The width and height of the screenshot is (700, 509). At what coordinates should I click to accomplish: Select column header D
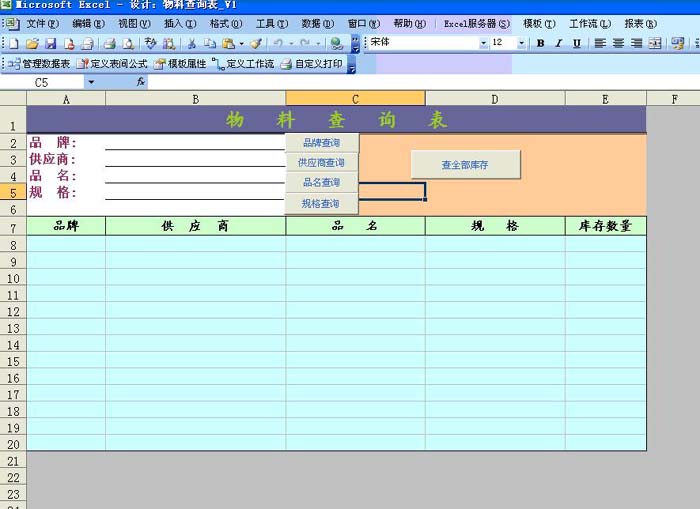(494, 98)
